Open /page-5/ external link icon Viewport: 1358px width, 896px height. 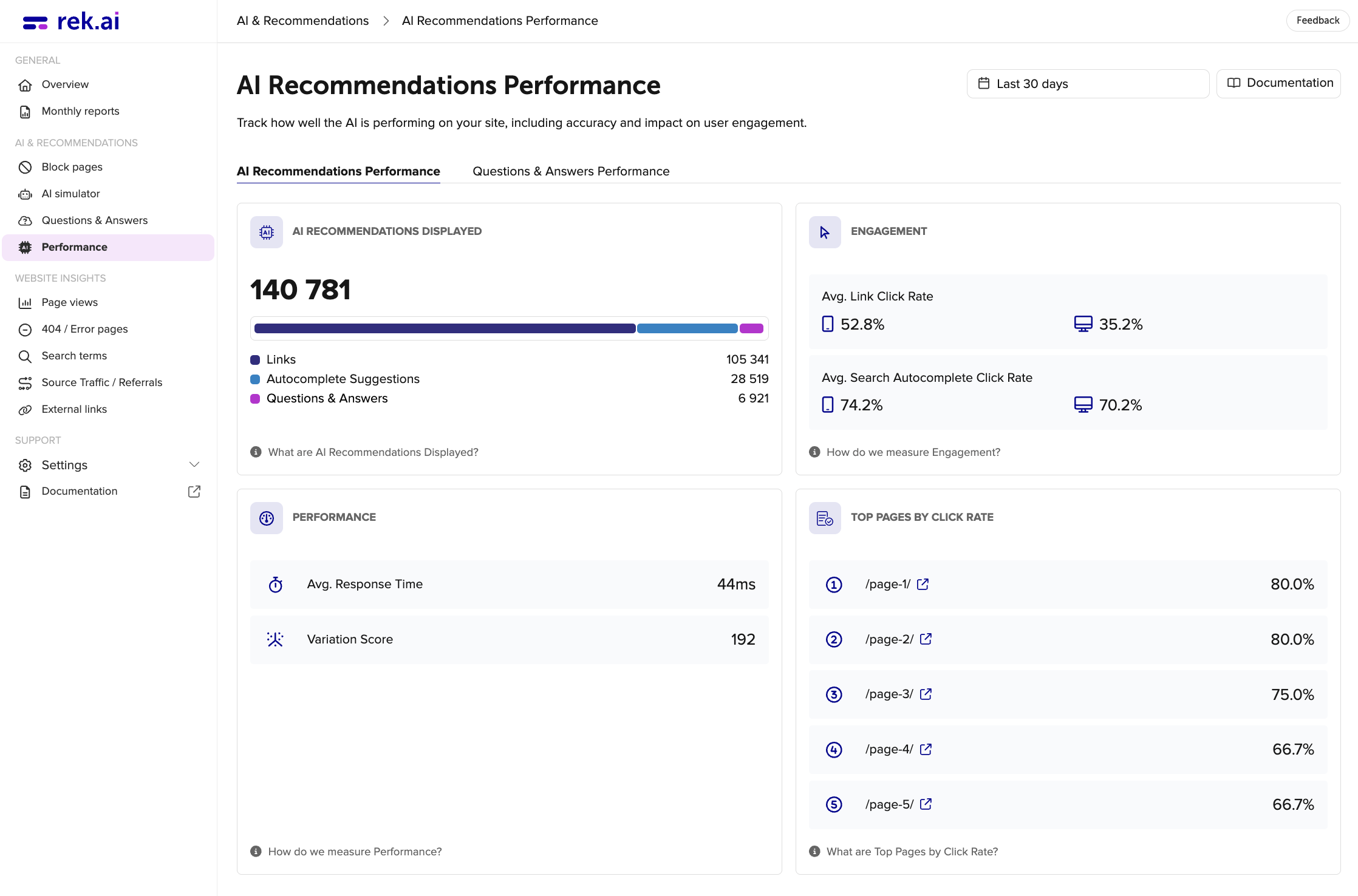pos(926,804)
